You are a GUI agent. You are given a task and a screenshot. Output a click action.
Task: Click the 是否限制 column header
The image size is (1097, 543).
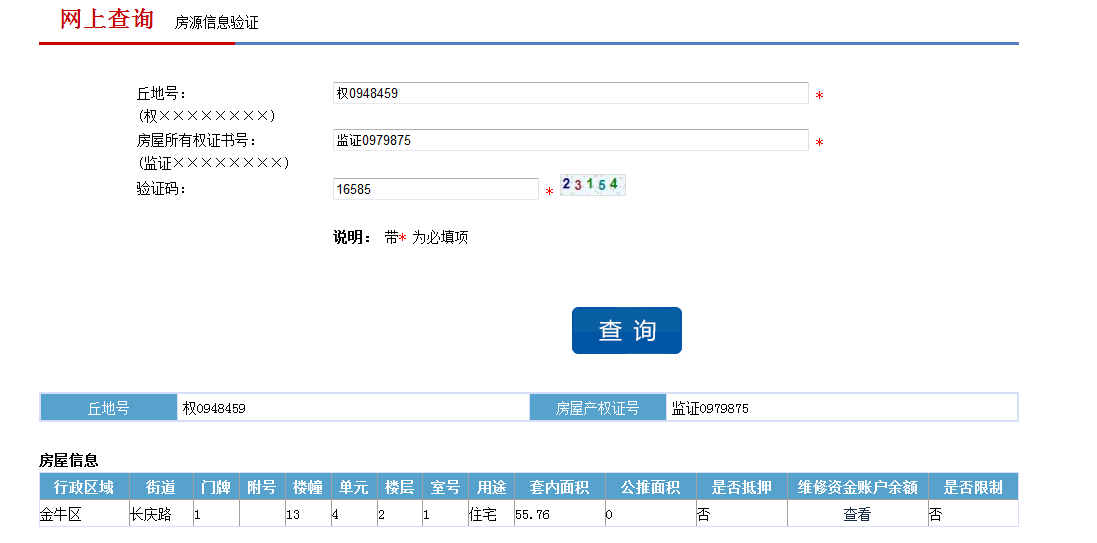coord(973,487)
